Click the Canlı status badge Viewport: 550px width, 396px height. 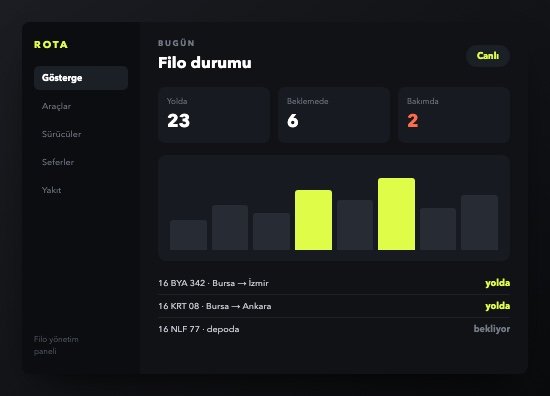click(488, 56)
